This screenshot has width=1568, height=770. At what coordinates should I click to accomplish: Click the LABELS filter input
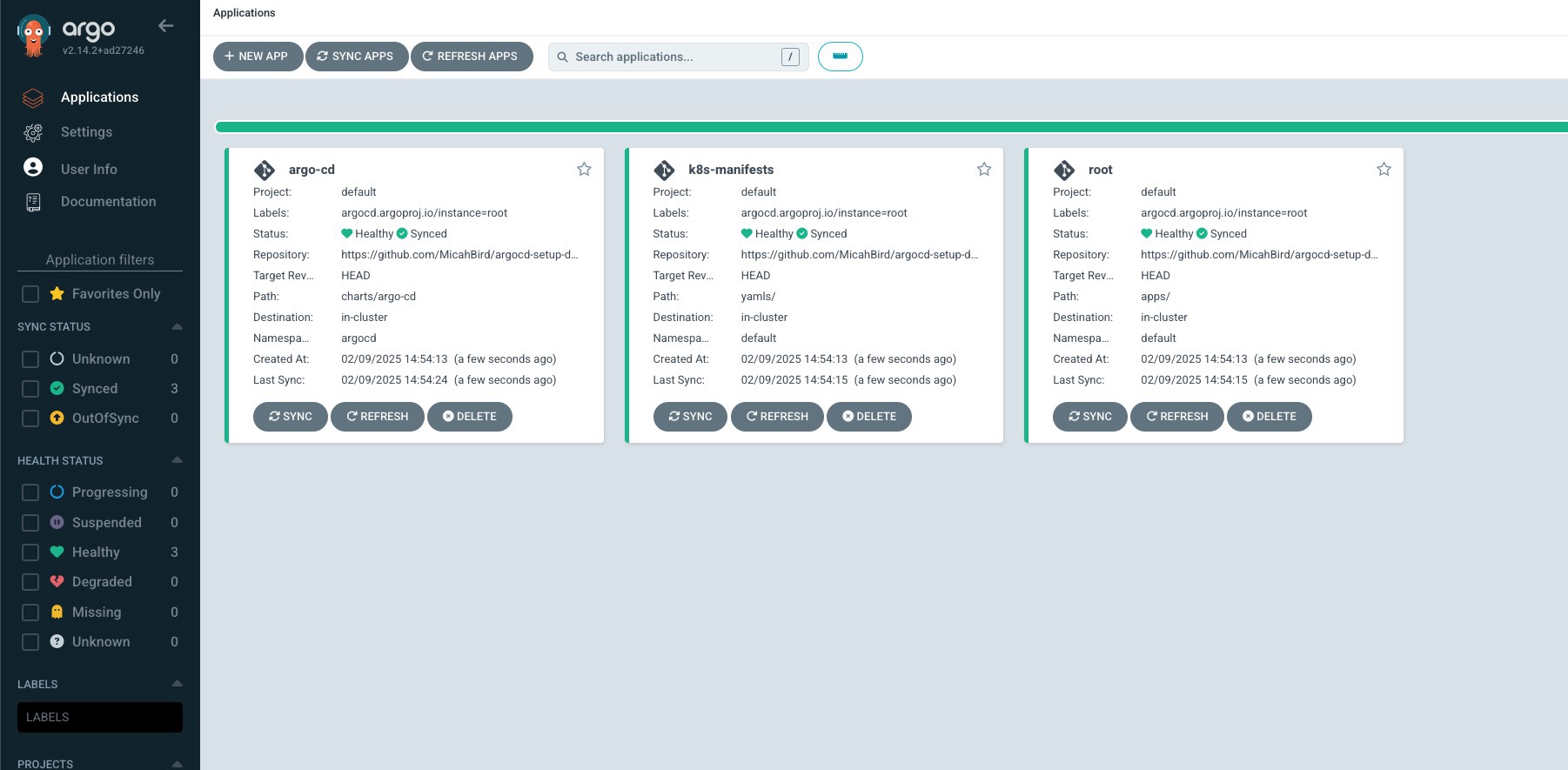(100, 717)
